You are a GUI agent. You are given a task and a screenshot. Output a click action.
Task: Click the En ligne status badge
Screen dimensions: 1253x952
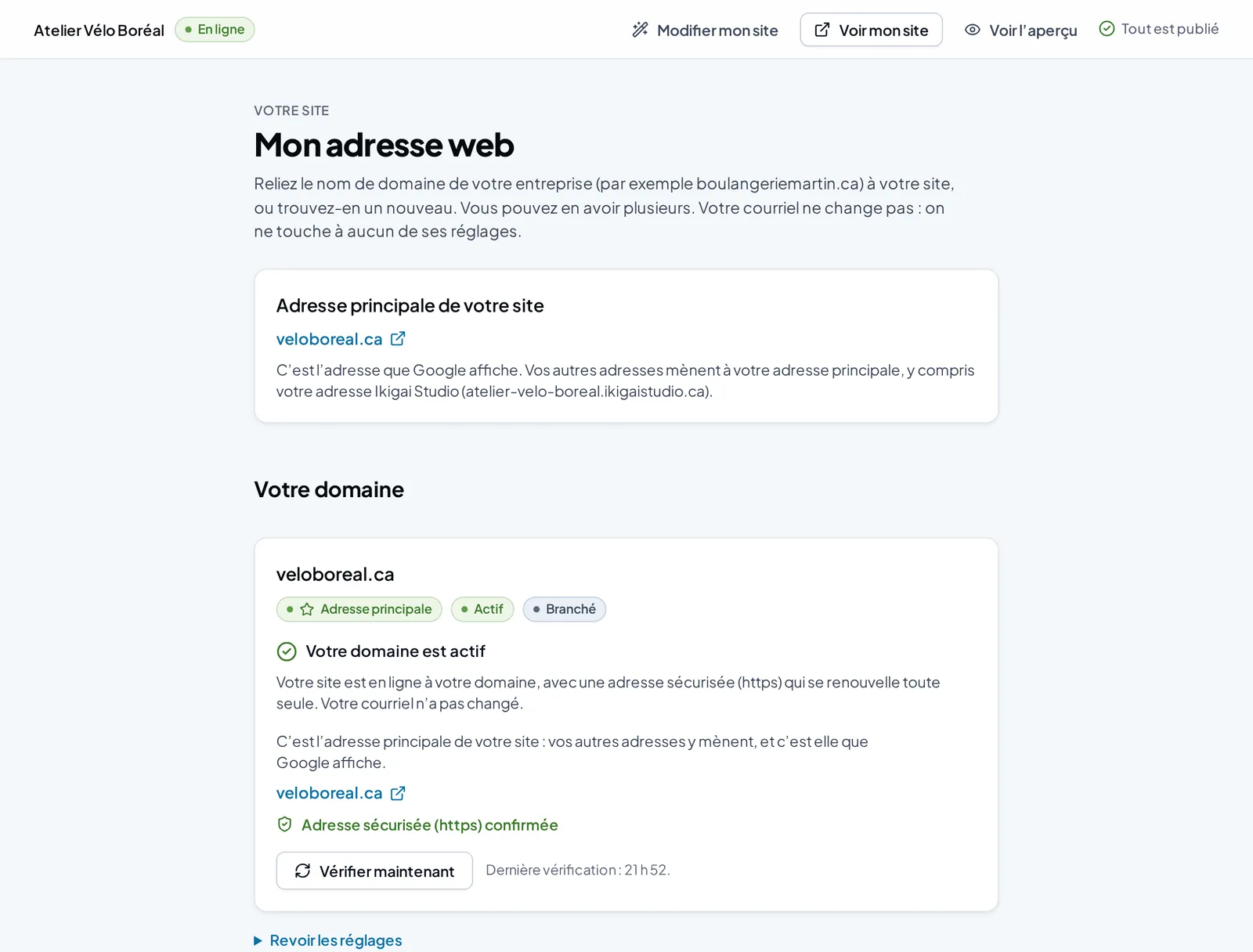[215, 29]
